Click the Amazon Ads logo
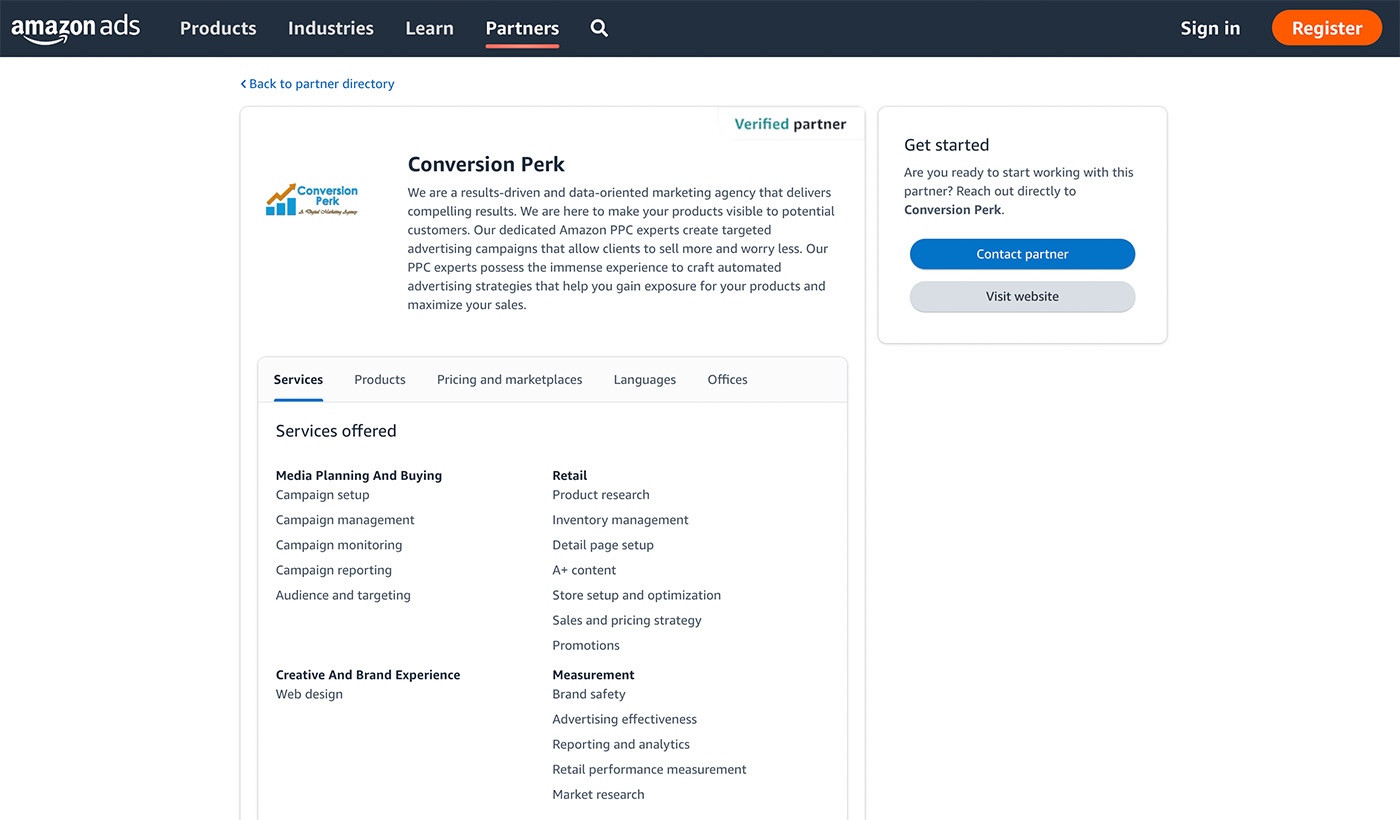 pos(75,28)
